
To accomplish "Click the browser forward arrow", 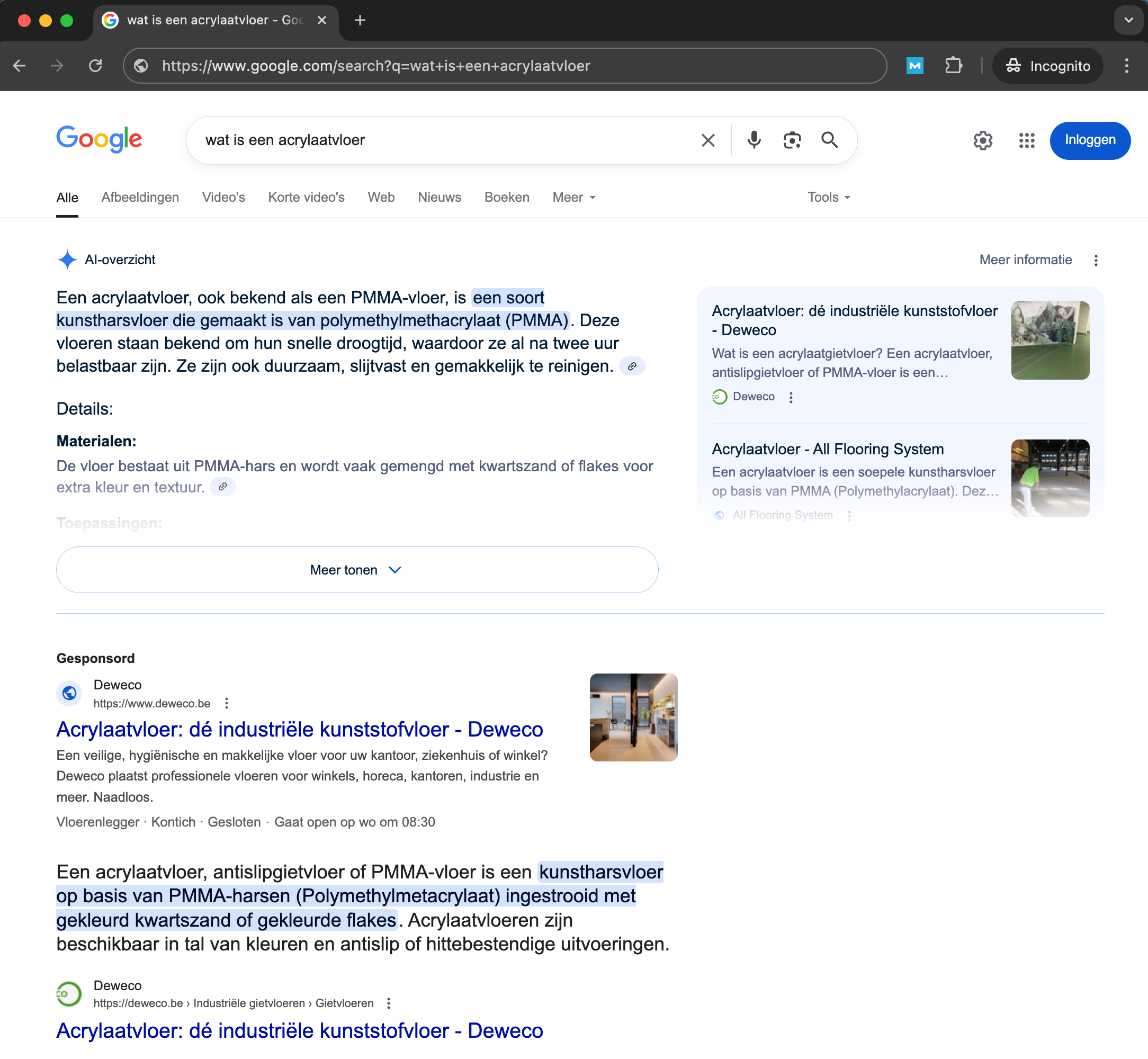I will point(57,66).
